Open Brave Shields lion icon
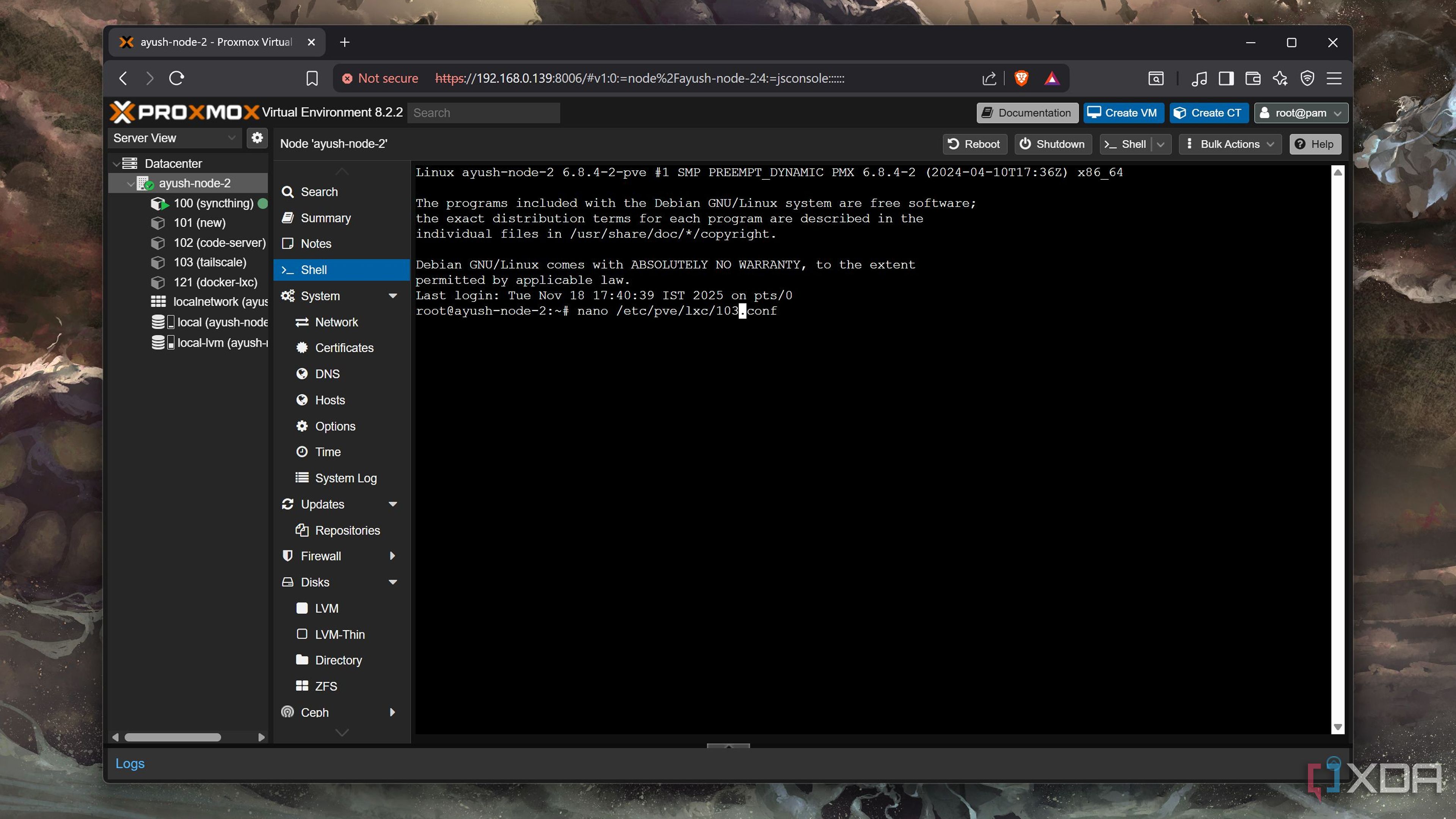The image size is (1456, 819). coord(1021,78)
